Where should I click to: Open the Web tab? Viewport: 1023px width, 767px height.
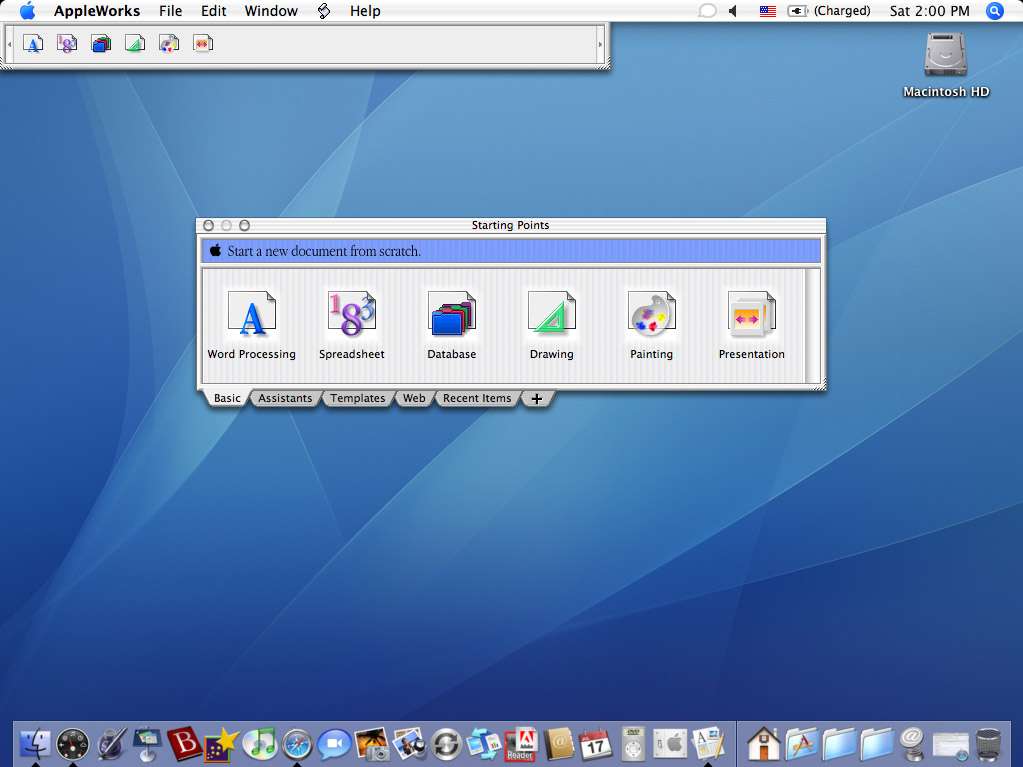point(414,398)
